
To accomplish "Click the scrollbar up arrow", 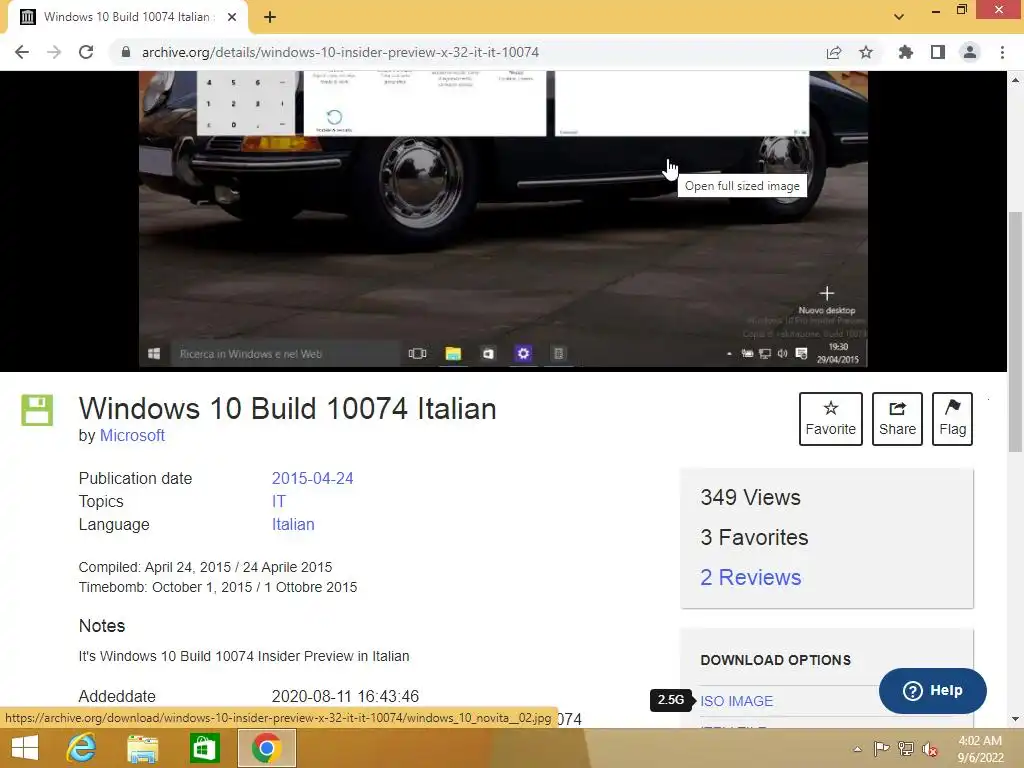I will pyautogui.click(x=1015, y=80).
